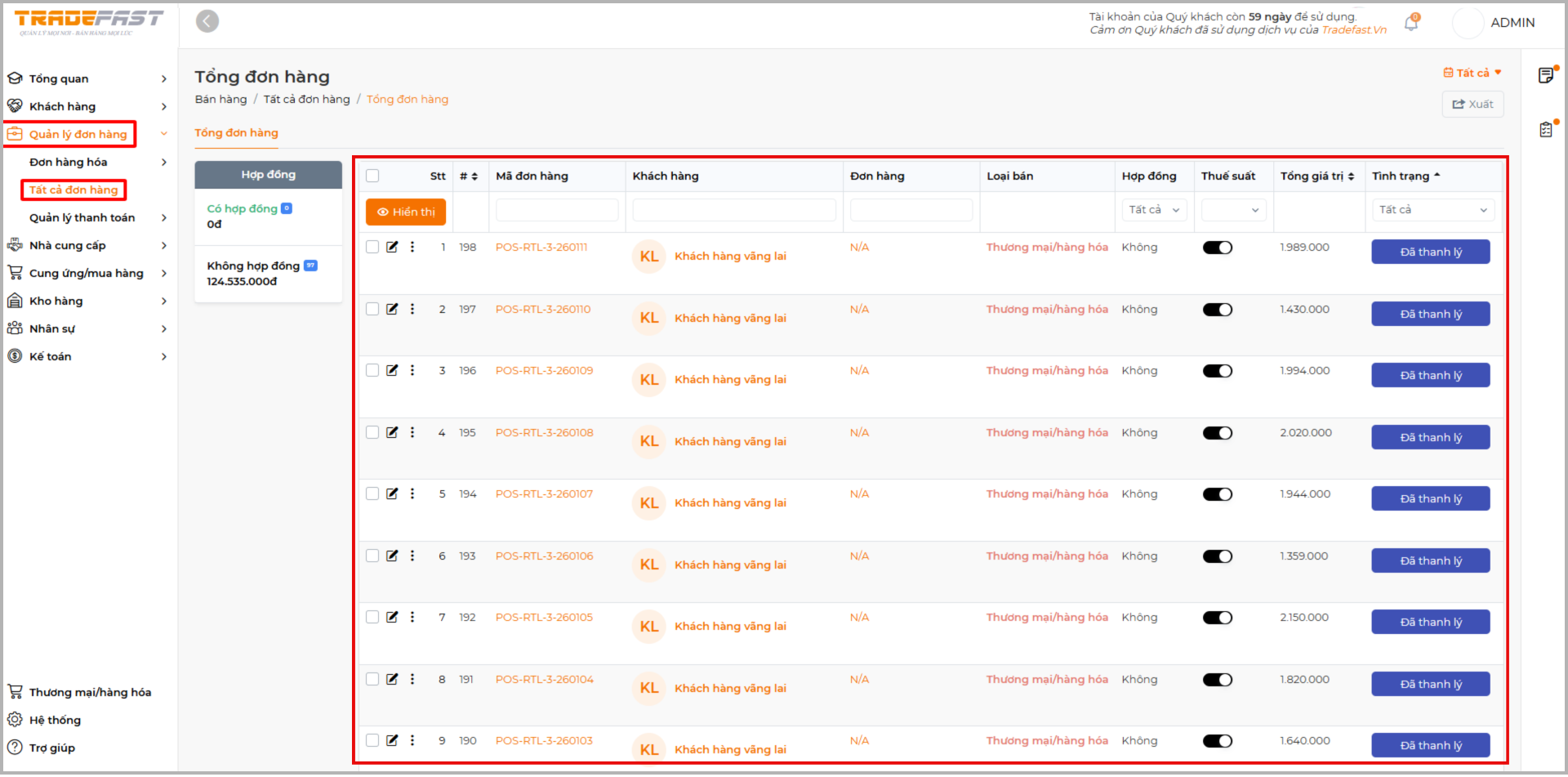Open the checklist icon on right panel
The width and height of the screenshot is (1568, 777).
pyautogui.click(x=1546, y=129)
